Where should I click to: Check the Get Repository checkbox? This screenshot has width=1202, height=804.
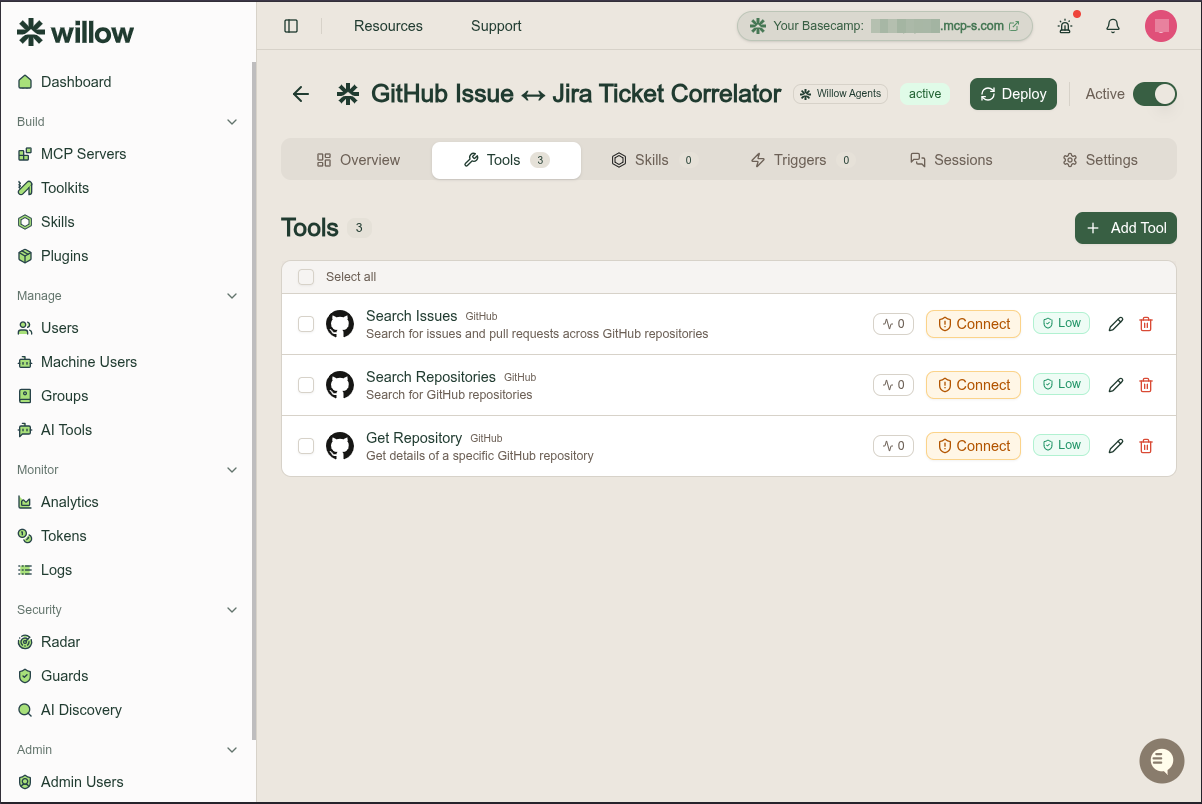coord(306,446)
